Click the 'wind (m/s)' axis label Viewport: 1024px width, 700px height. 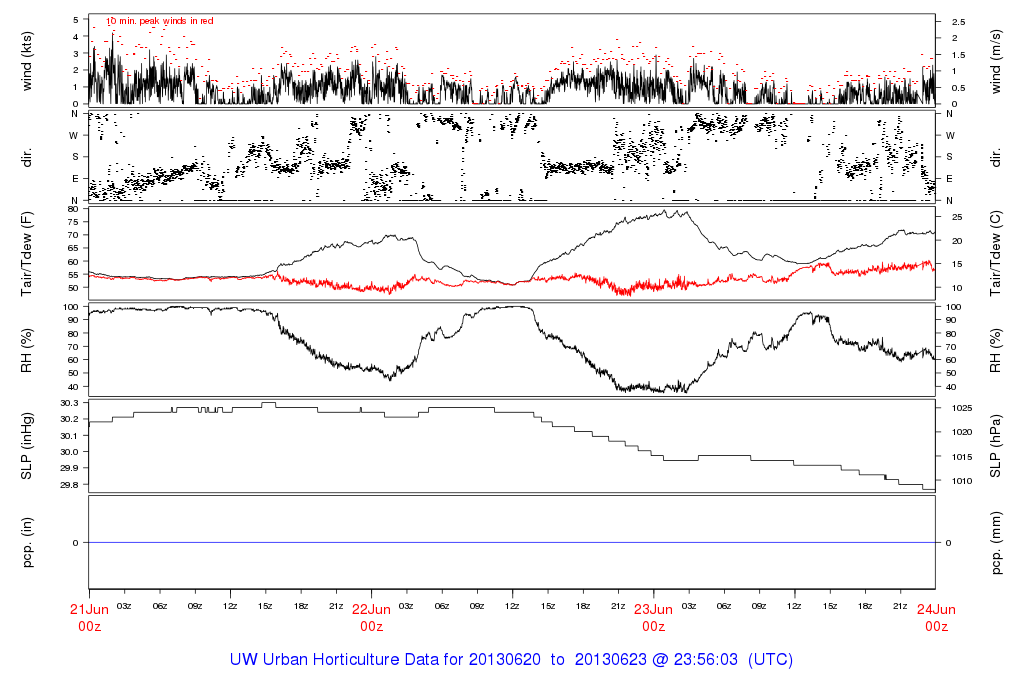(x=995, y=61)
